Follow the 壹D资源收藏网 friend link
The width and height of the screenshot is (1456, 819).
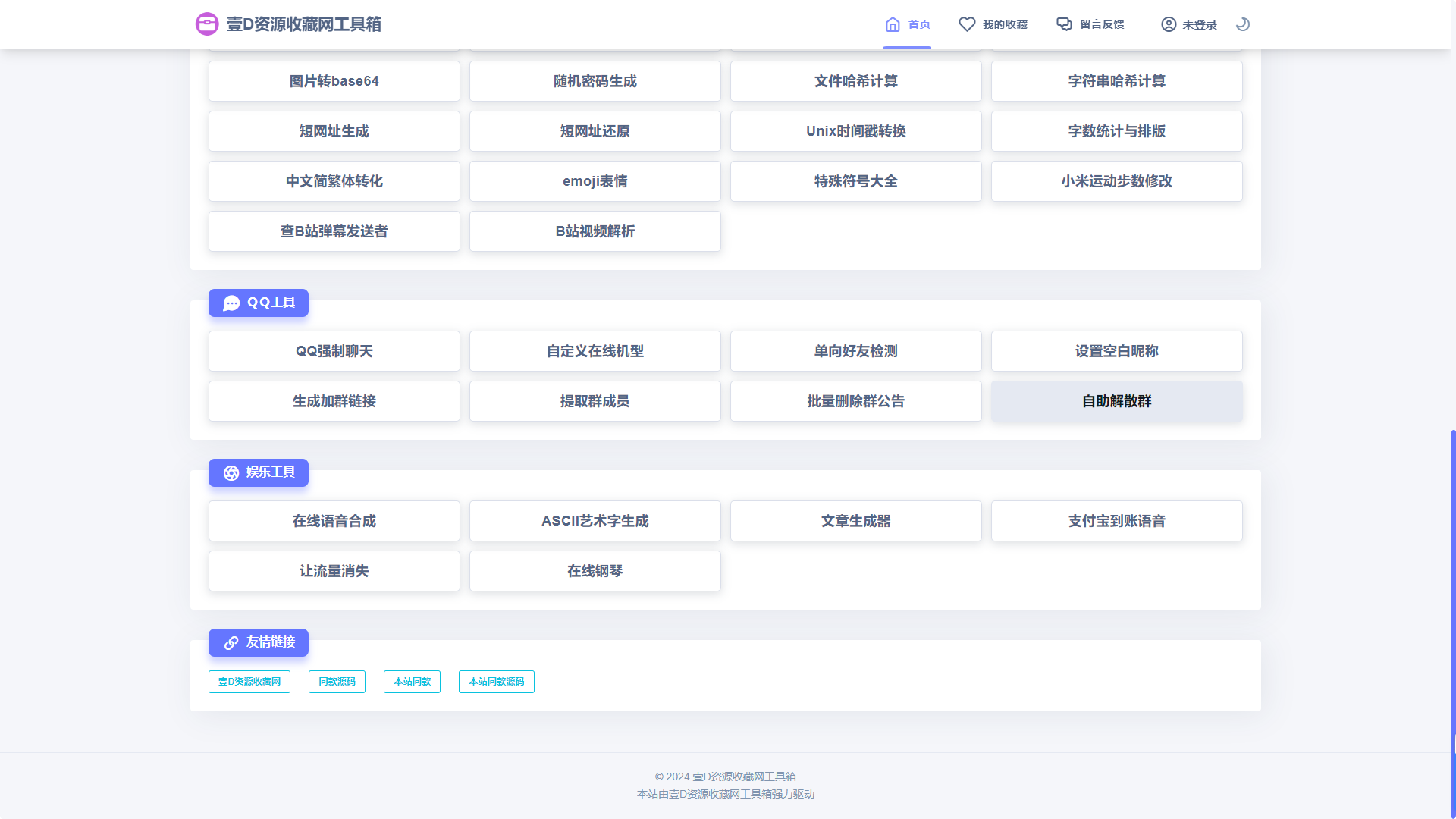coord(249,682)
